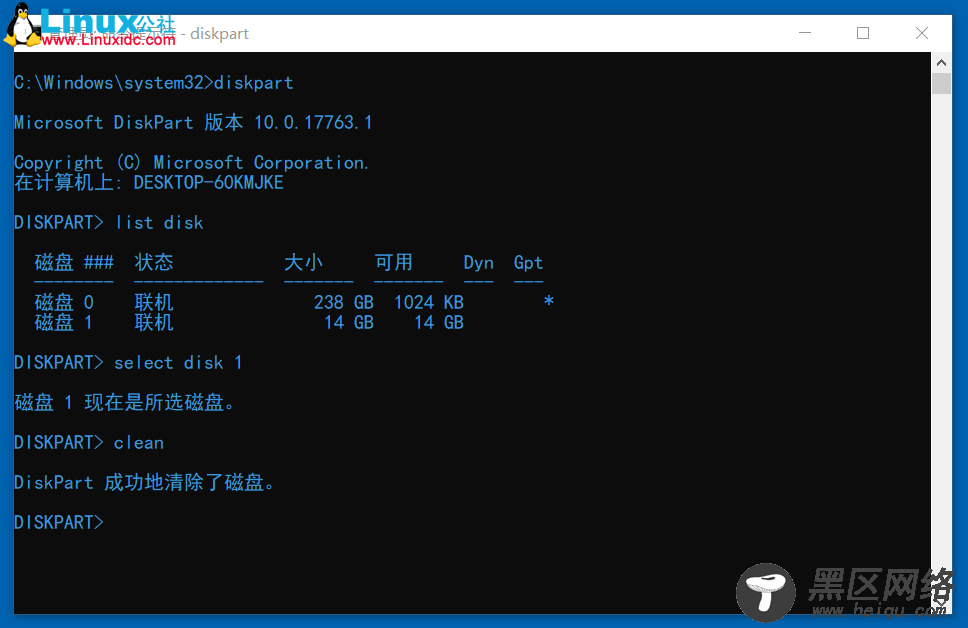This screenshot has height=628, width=968.
Task: Click disk 1 status '联机'
Action: pyautogui.click(x=154, y=322)
